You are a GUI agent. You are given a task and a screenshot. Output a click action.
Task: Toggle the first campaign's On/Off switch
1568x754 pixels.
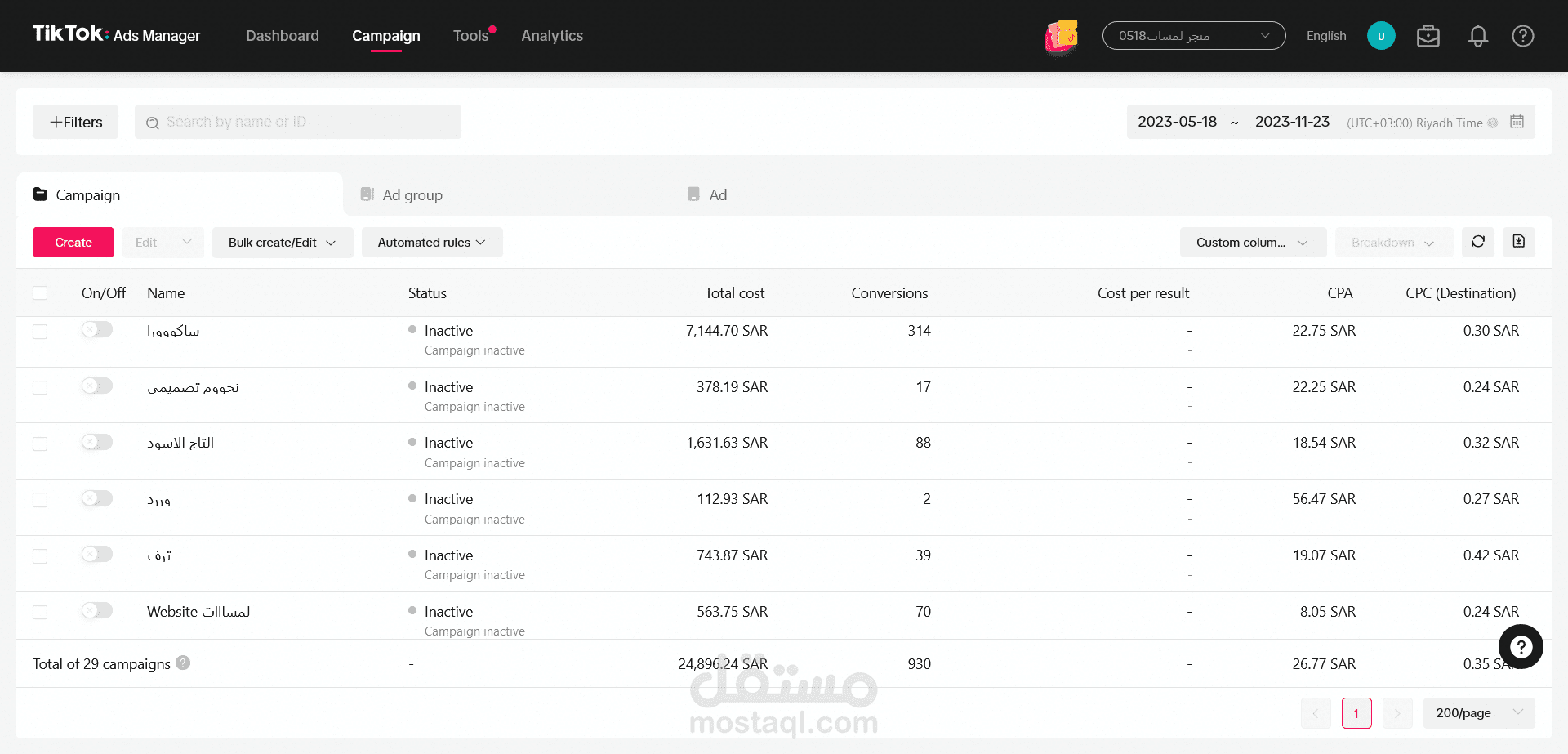point(97,329)
